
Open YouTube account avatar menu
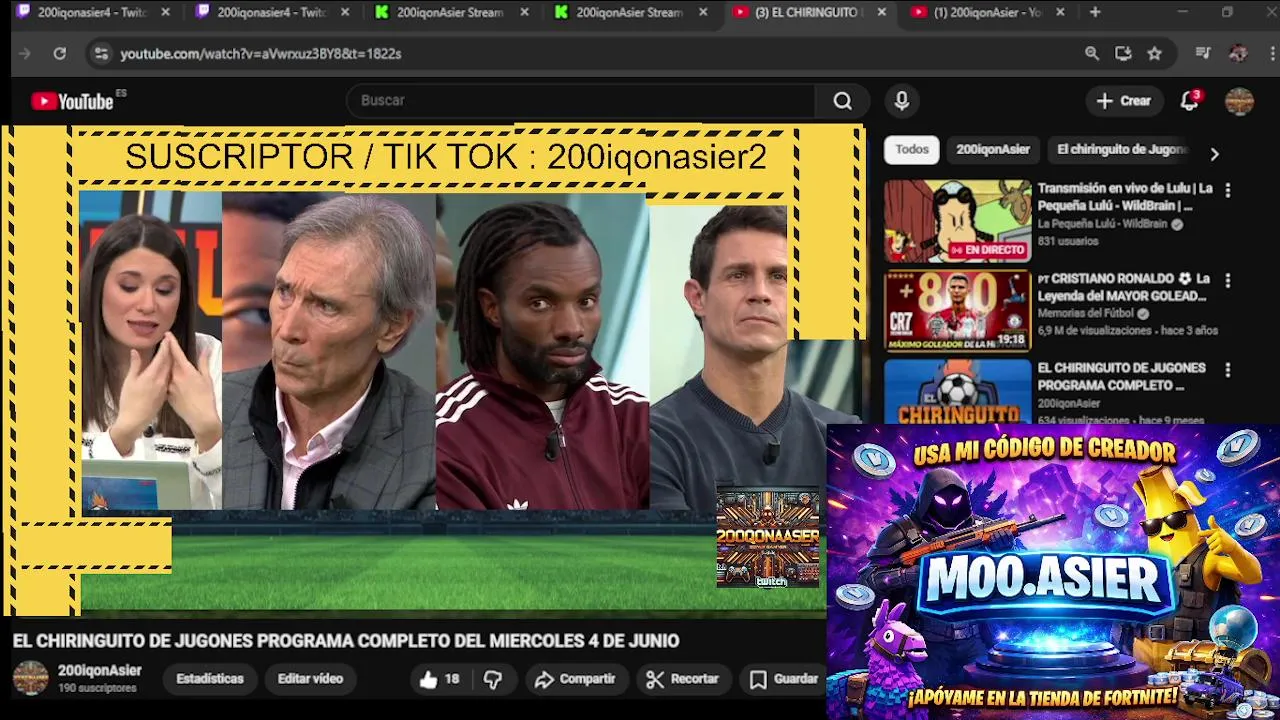(1239, 101)
